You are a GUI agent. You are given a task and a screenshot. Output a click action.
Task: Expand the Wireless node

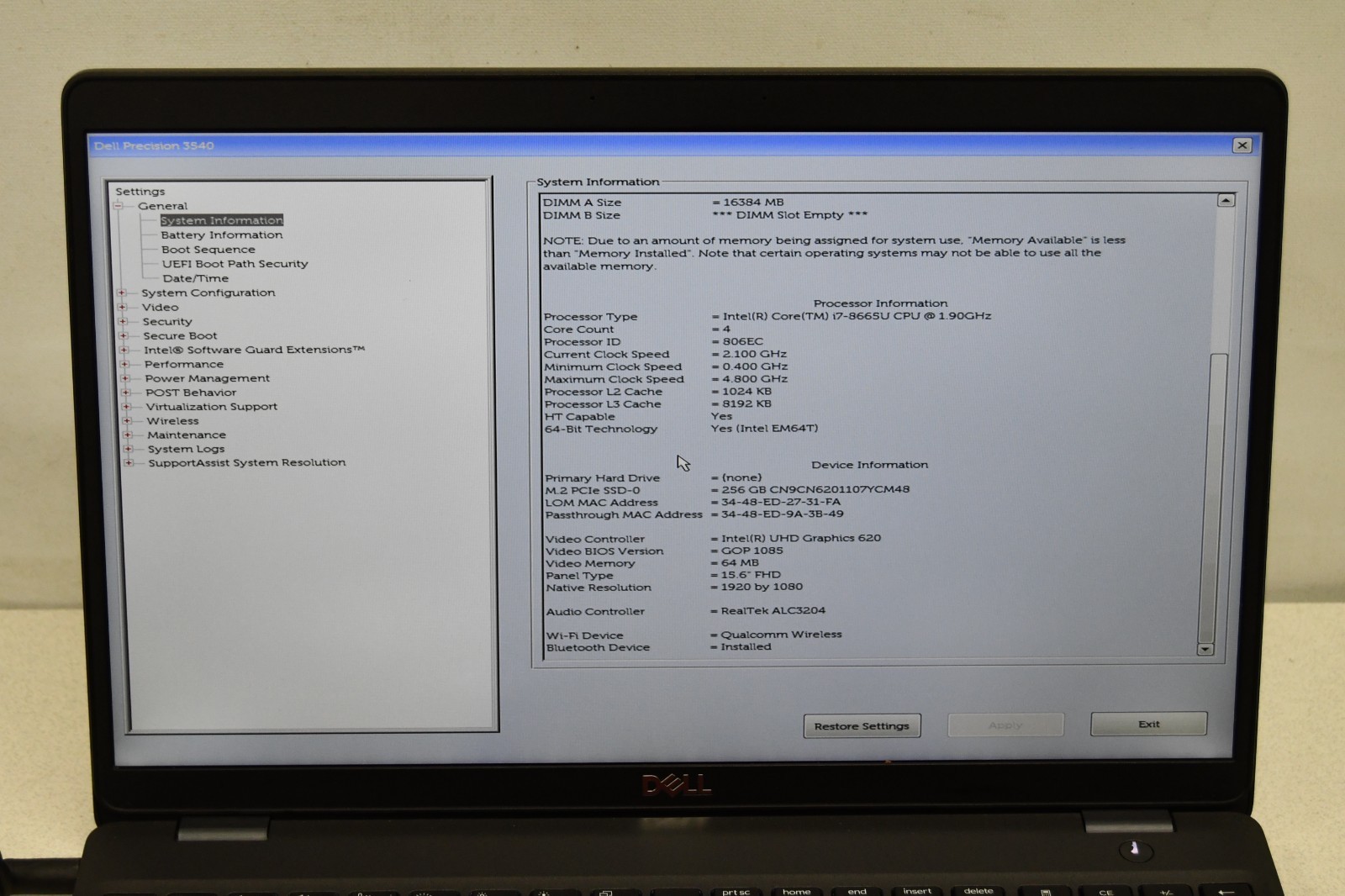click(x=127, y=421)
